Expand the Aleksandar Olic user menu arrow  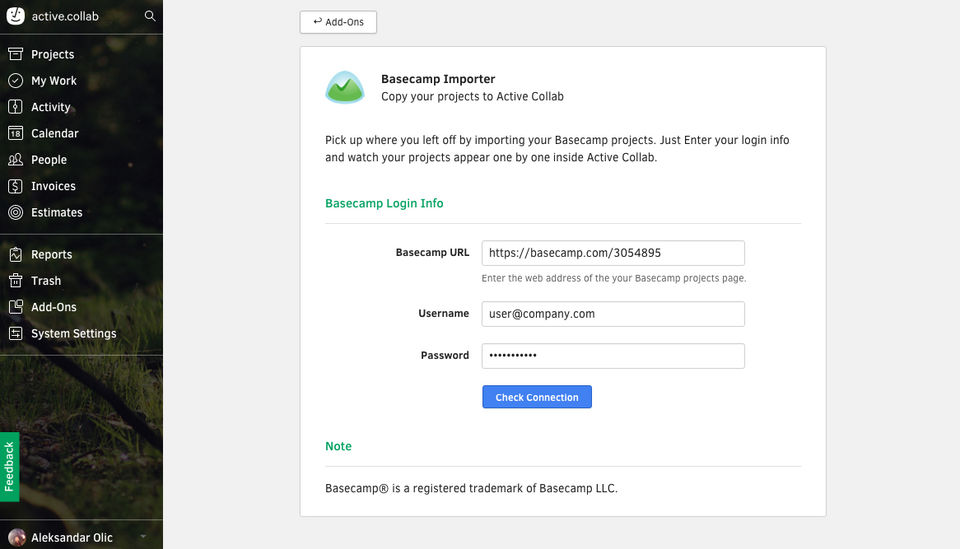(143, 537)
